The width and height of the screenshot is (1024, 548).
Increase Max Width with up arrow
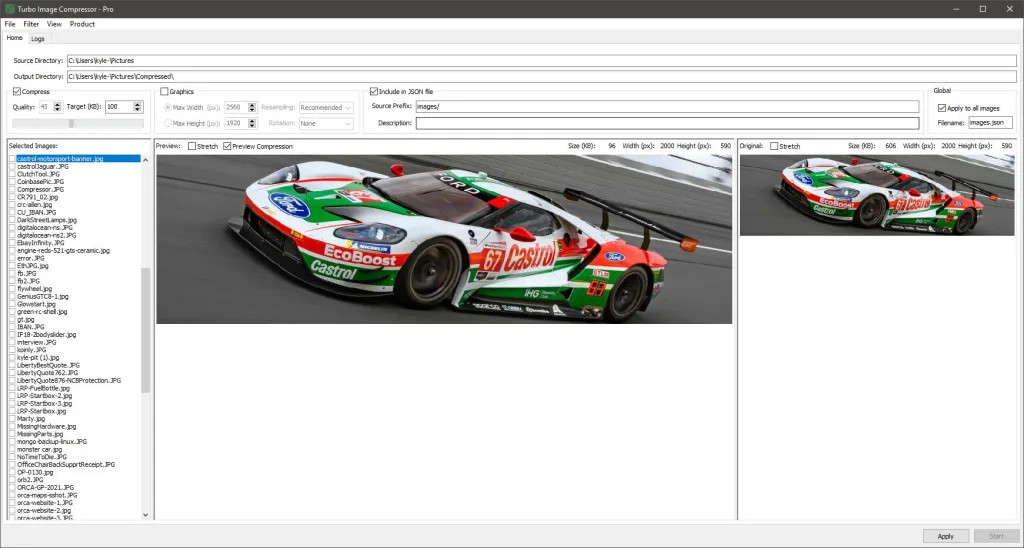pos(252,105)
